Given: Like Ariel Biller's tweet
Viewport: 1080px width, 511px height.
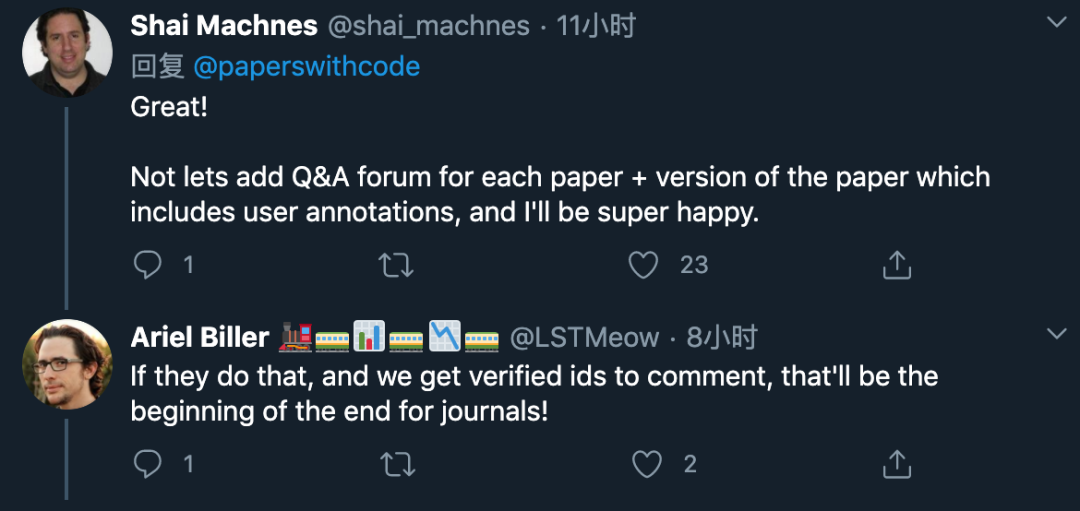Looking at the screenshot, I should pos(648,464).
